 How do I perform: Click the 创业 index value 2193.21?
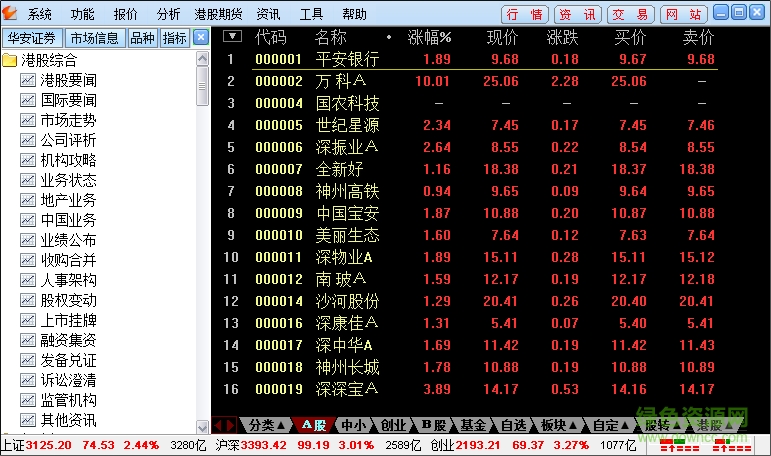click(x=478, y=445)
